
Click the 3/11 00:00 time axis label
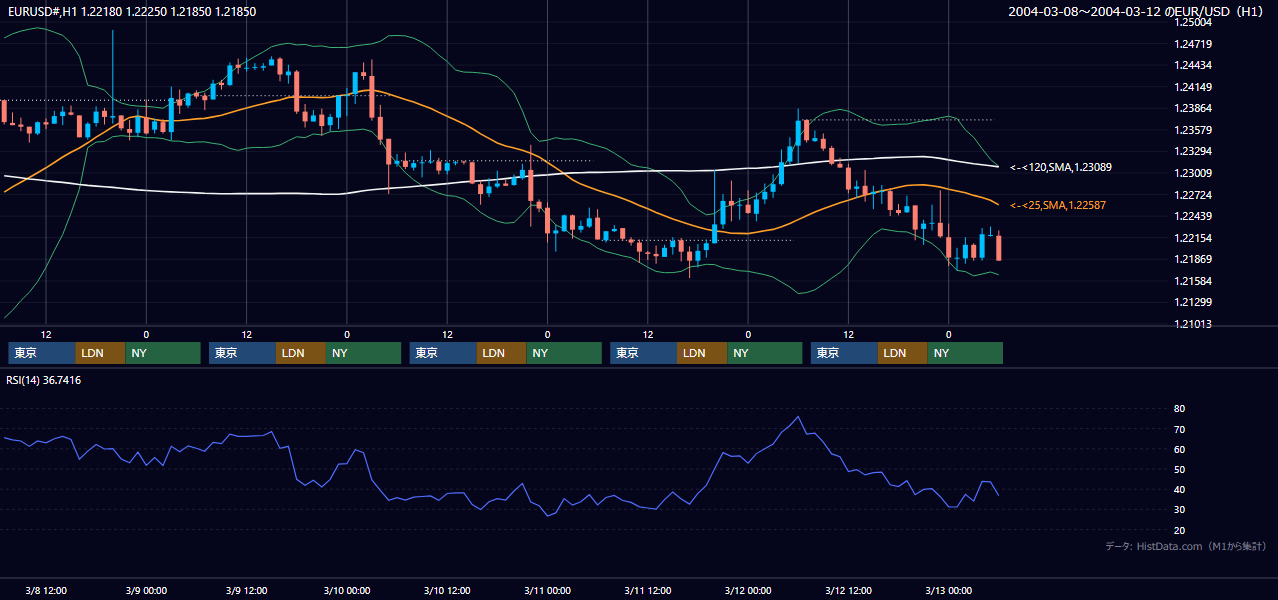(x=547, y=590)
